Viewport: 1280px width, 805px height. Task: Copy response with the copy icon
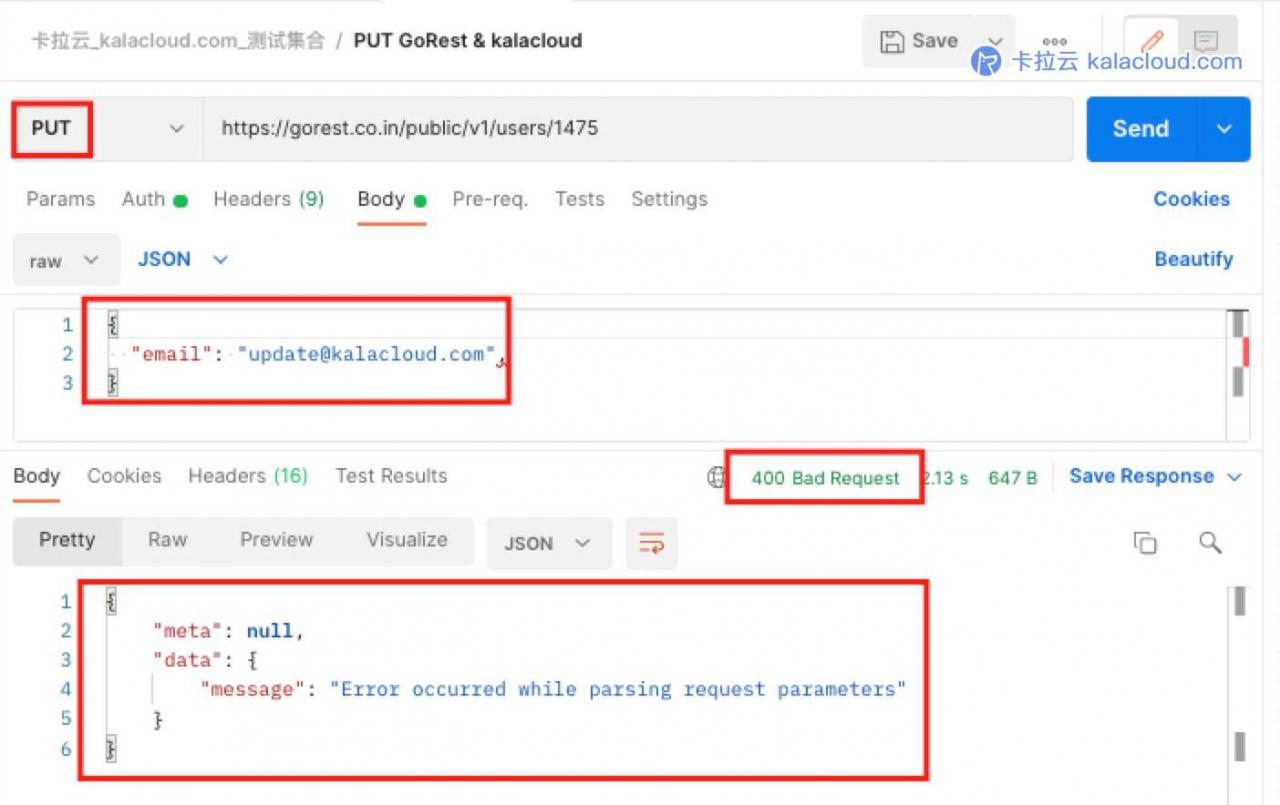pos(1145,543)
